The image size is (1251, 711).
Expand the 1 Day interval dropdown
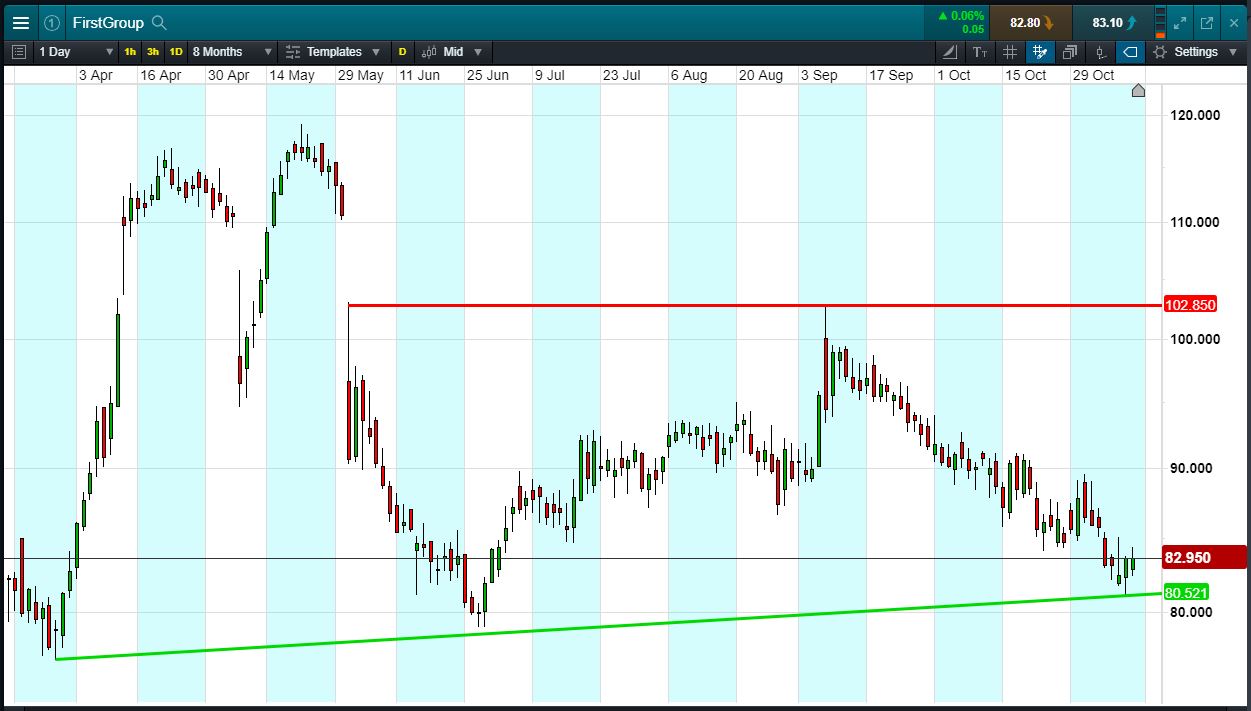click(76, 52)
